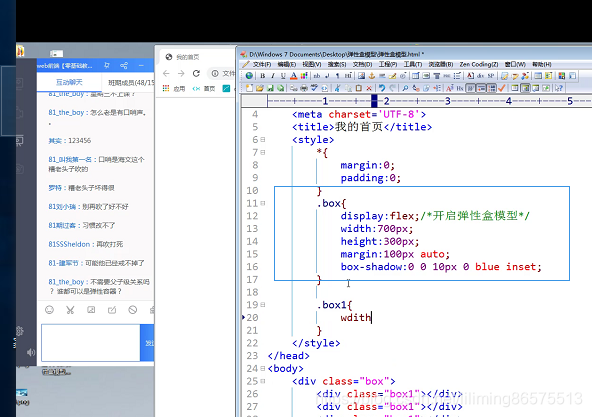Insert an anchor link using anchor icon
Image resolution: width=592 pixels, height=417 pixels.
tap(372, 76)
